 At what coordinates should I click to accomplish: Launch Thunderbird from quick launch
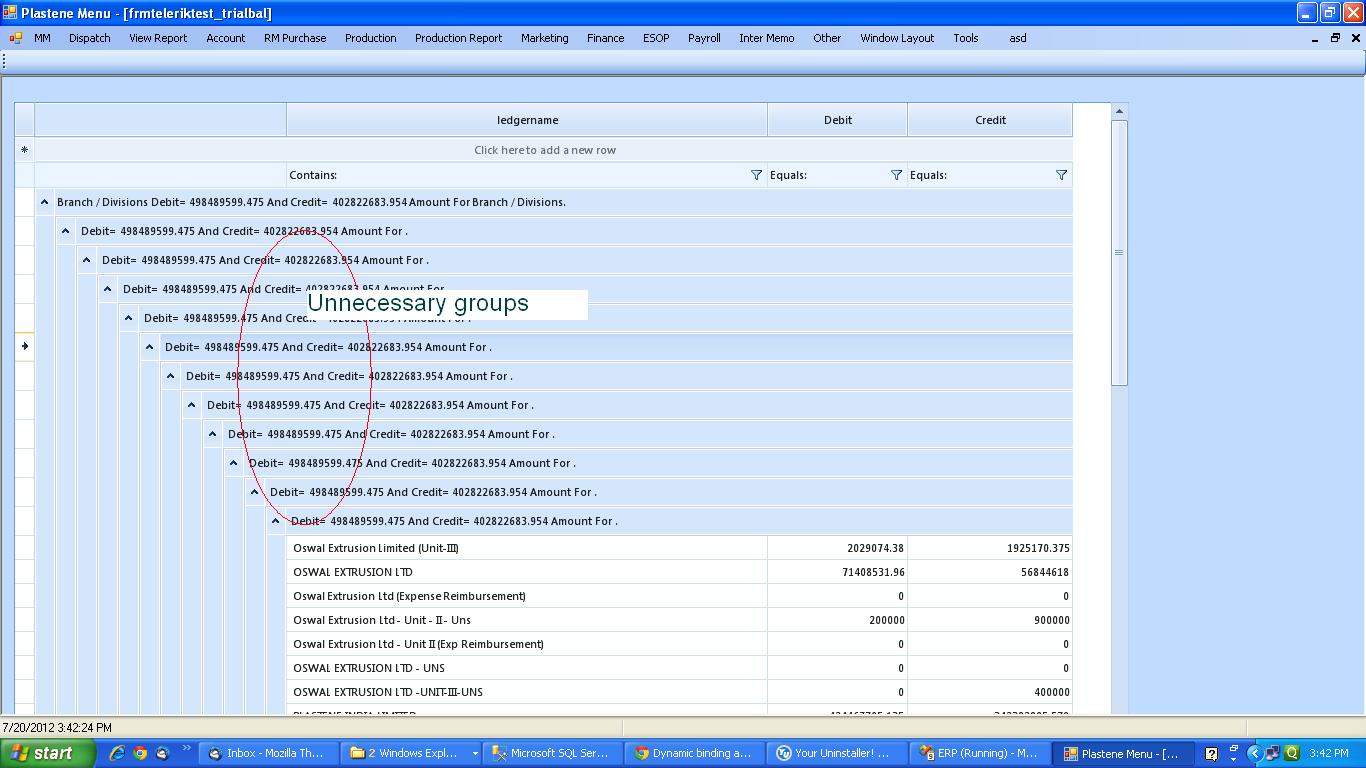coord(163,753)
